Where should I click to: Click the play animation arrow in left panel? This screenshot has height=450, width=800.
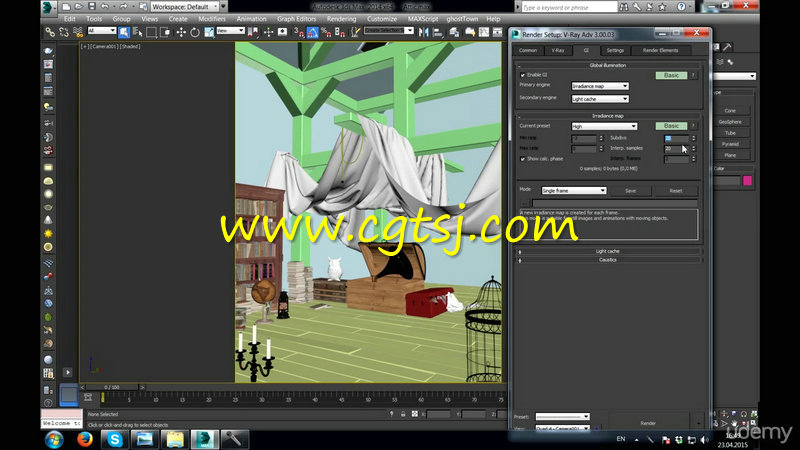tap(67, 372)
